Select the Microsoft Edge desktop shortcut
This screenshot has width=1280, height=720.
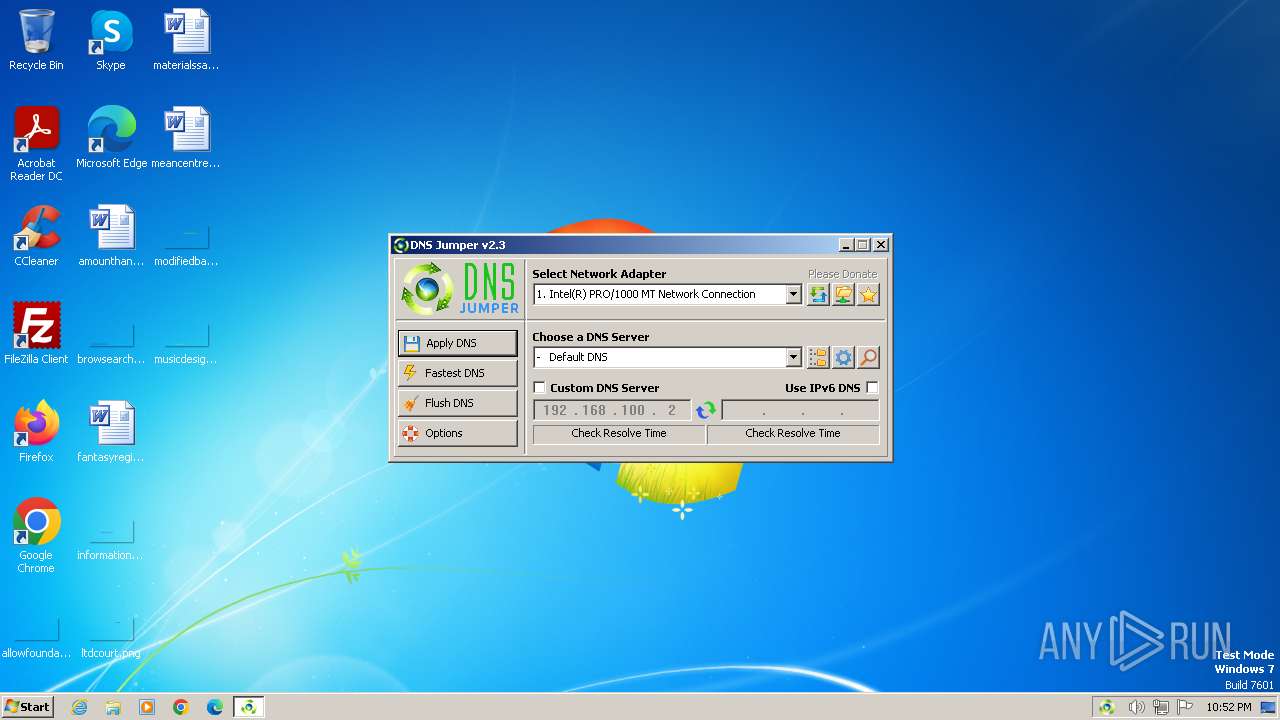tap(111, 138)
